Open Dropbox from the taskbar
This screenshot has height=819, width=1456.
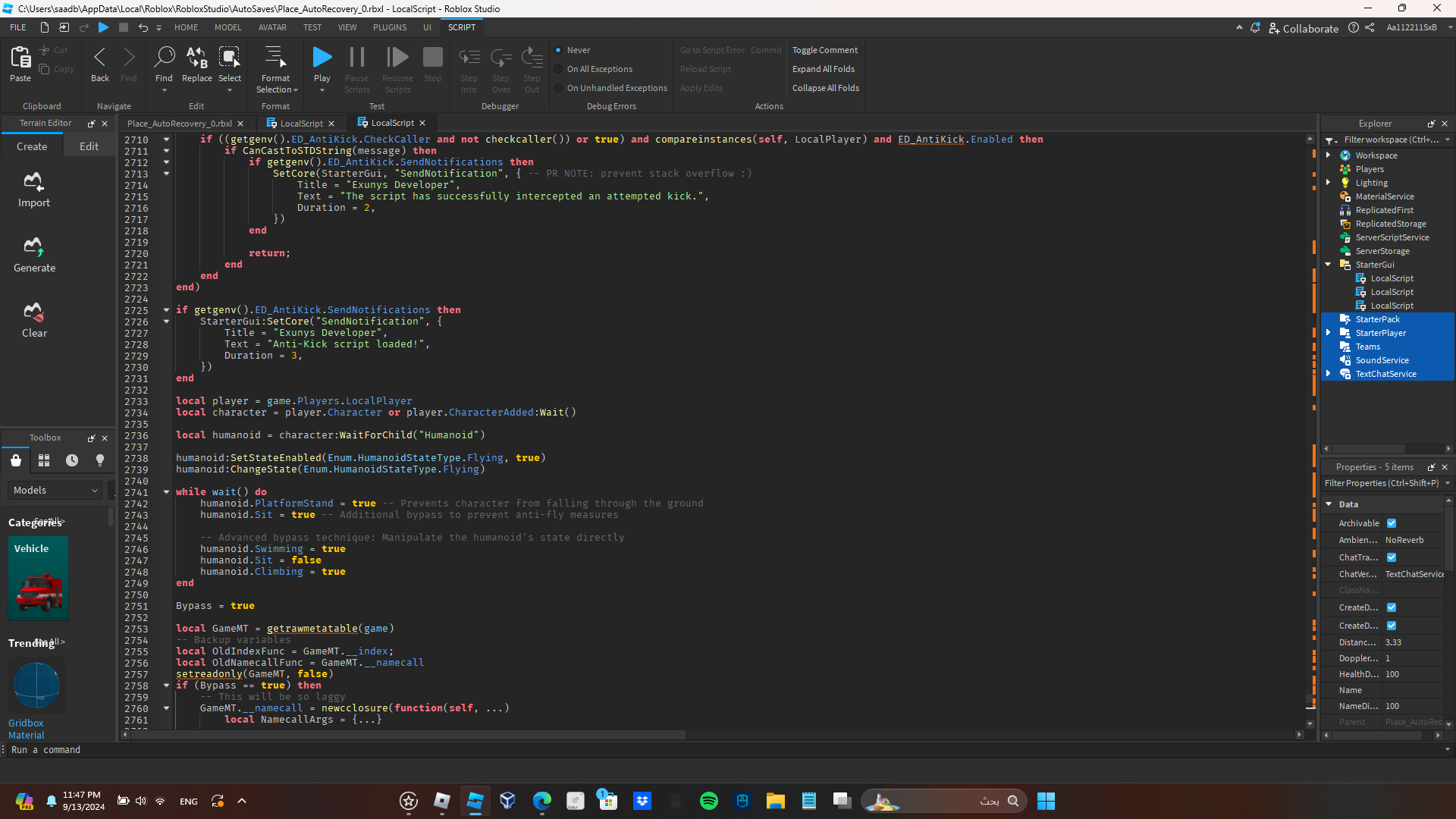[x=642, y=801]
